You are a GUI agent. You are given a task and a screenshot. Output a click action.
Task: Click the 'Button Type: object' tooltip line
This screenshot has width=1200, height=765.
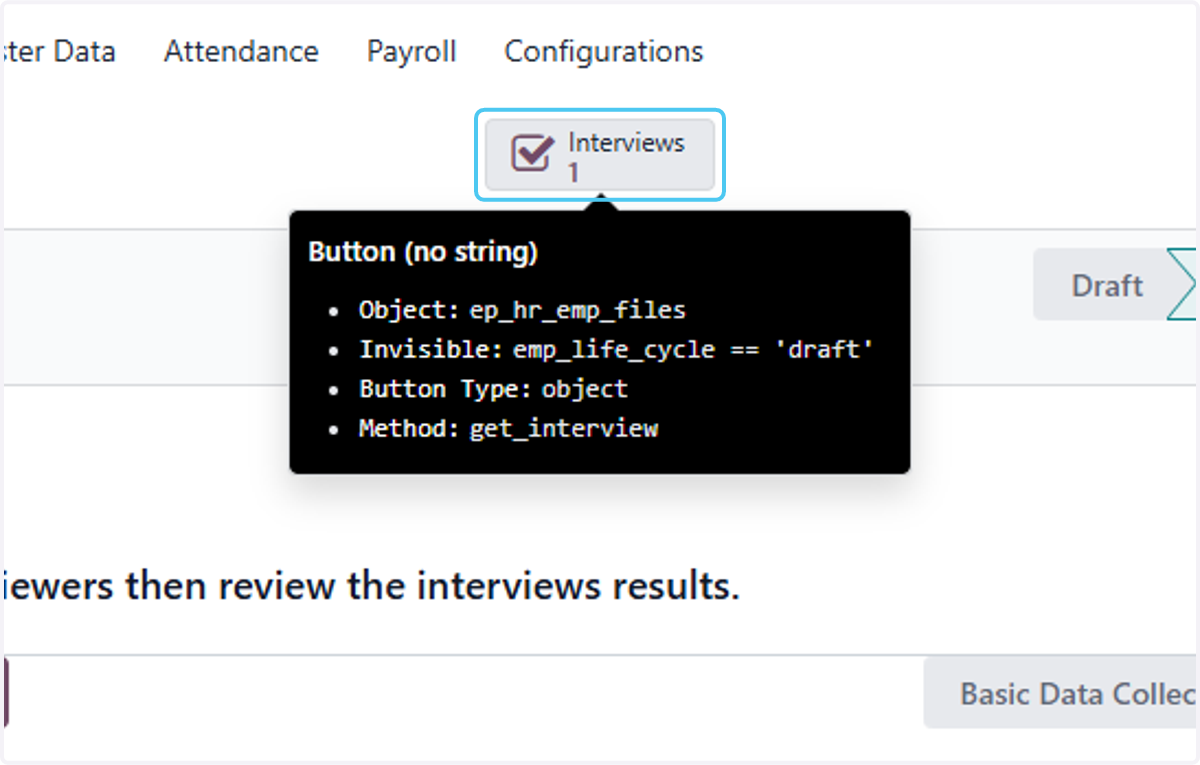pyautogui.click(x=493, y=389)
